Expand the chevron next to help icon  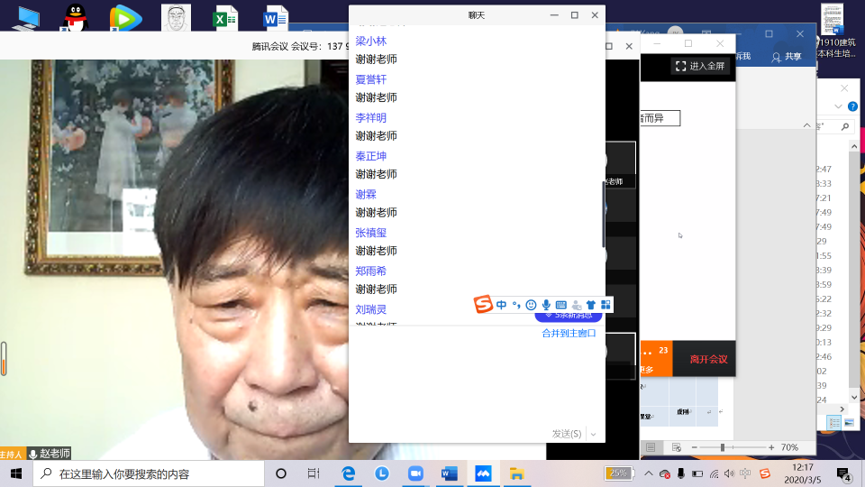[x=839, y=106]
